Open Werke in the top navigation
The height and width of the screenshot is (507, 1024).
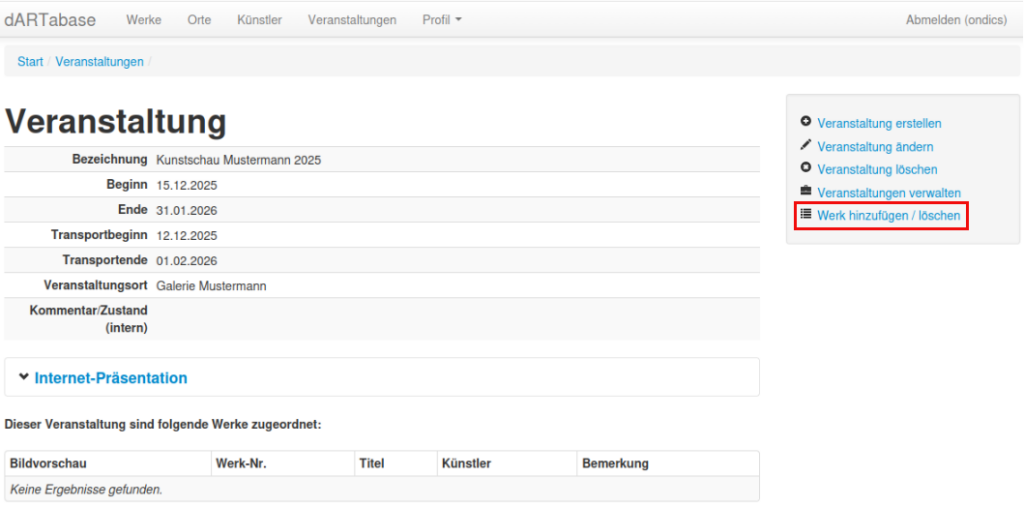click(144, 20)
